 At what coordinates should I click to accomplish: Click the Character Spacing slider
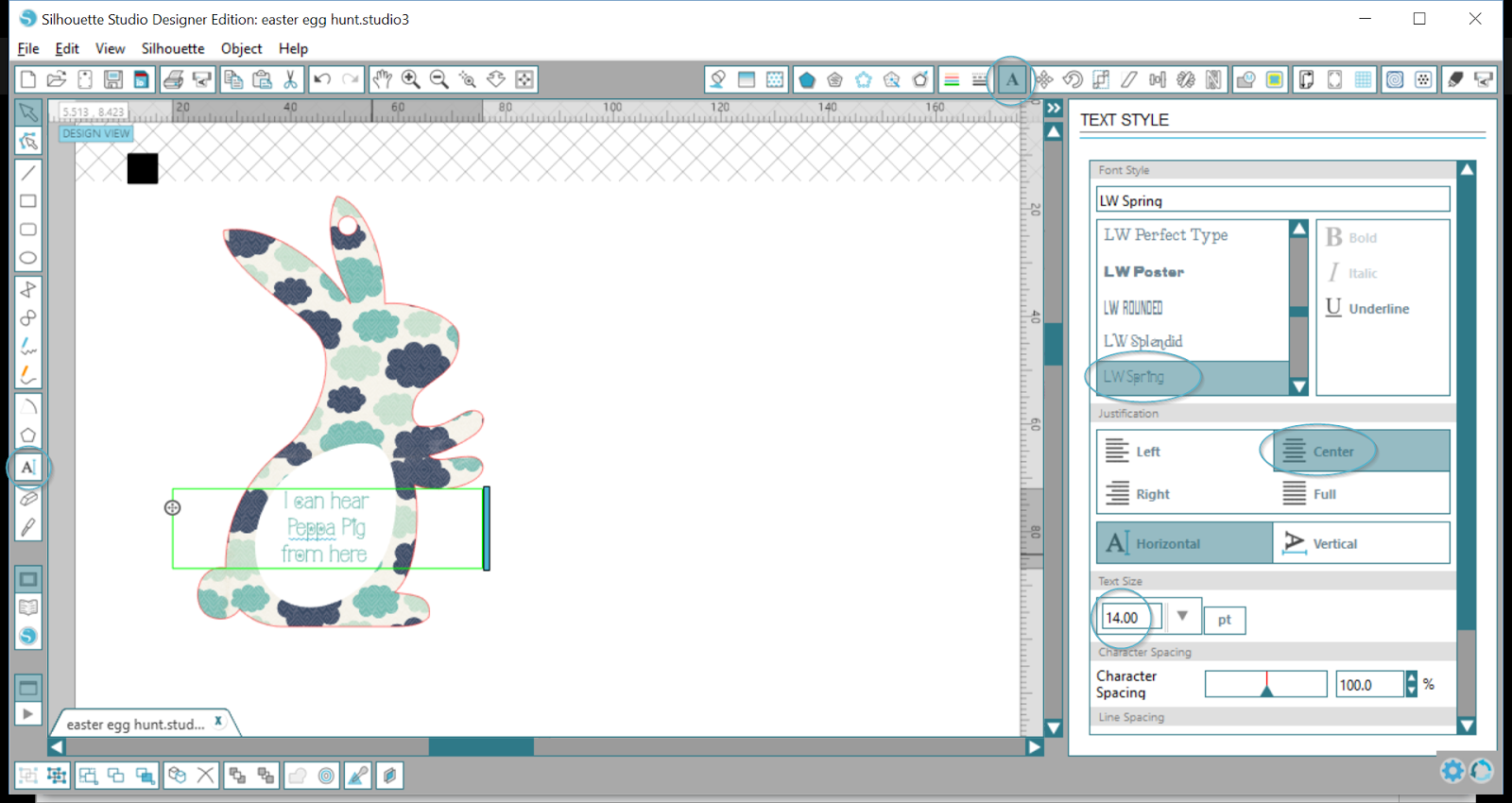[1266, 684]
